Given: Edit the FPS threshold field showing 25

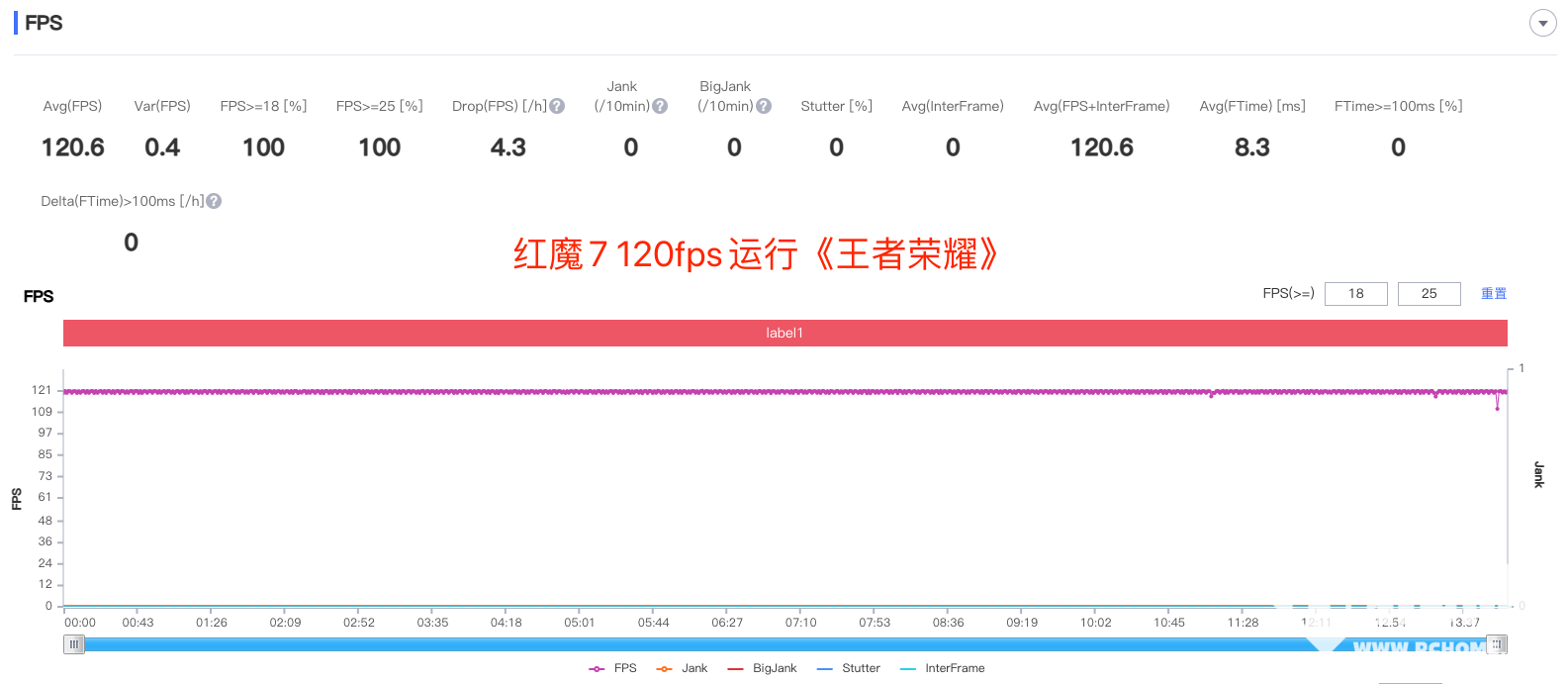Looking at the screenshot, I should pos(1429,294).
